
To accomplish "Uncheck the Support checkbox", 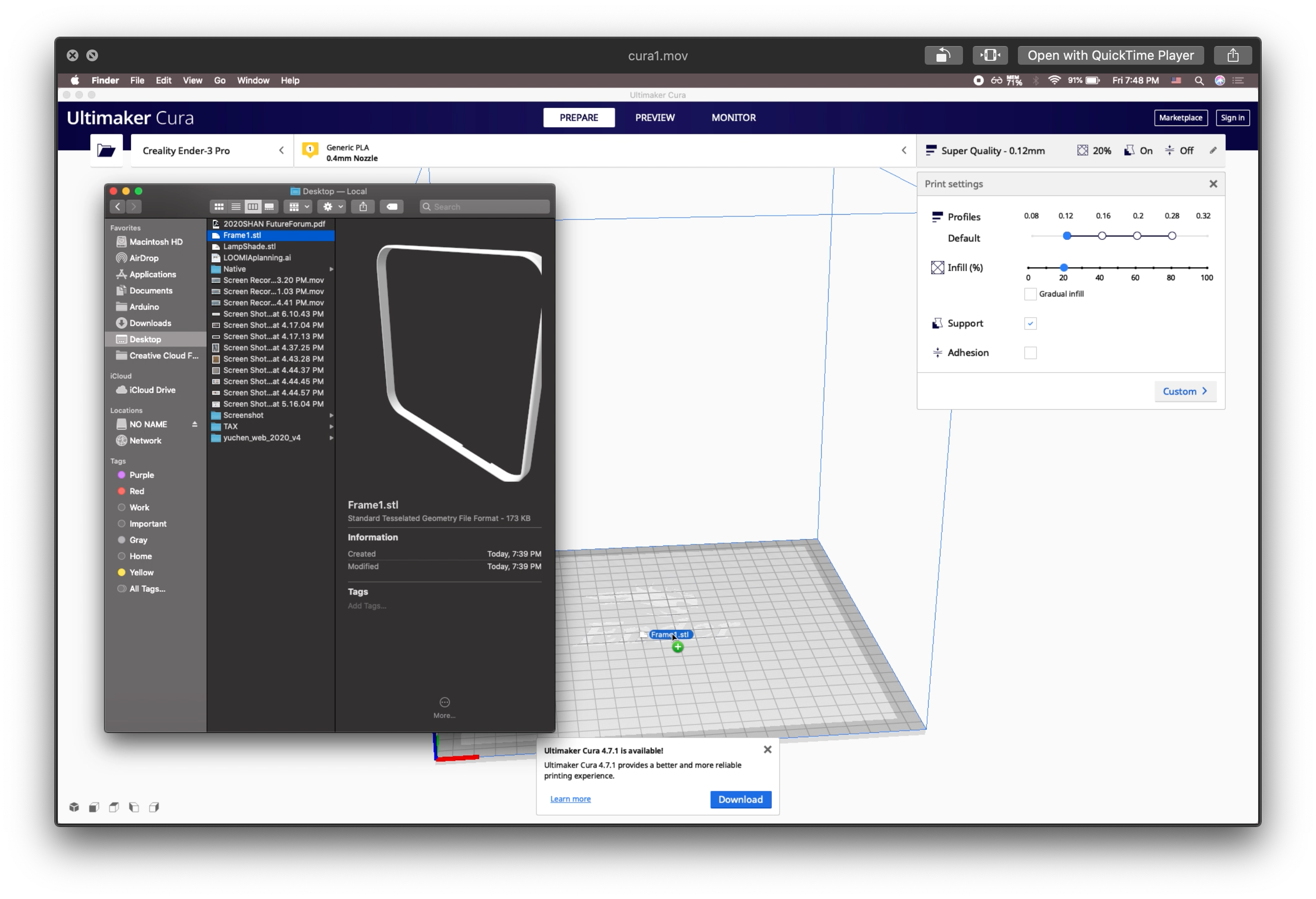I will point(1030,324).
